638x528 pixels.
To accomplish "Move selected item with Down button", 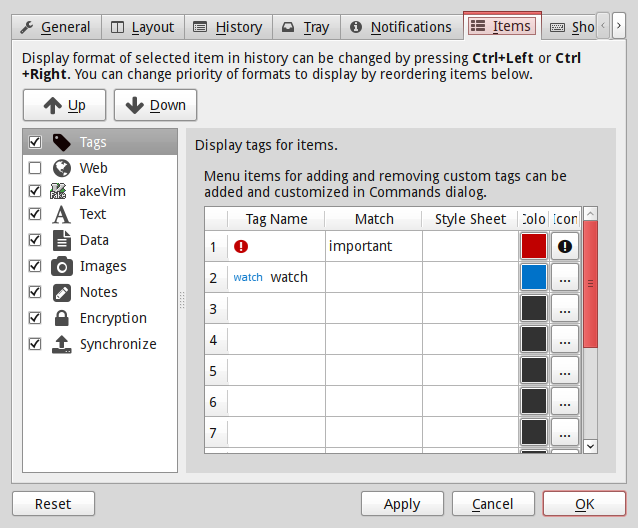I will pos(155,105).
